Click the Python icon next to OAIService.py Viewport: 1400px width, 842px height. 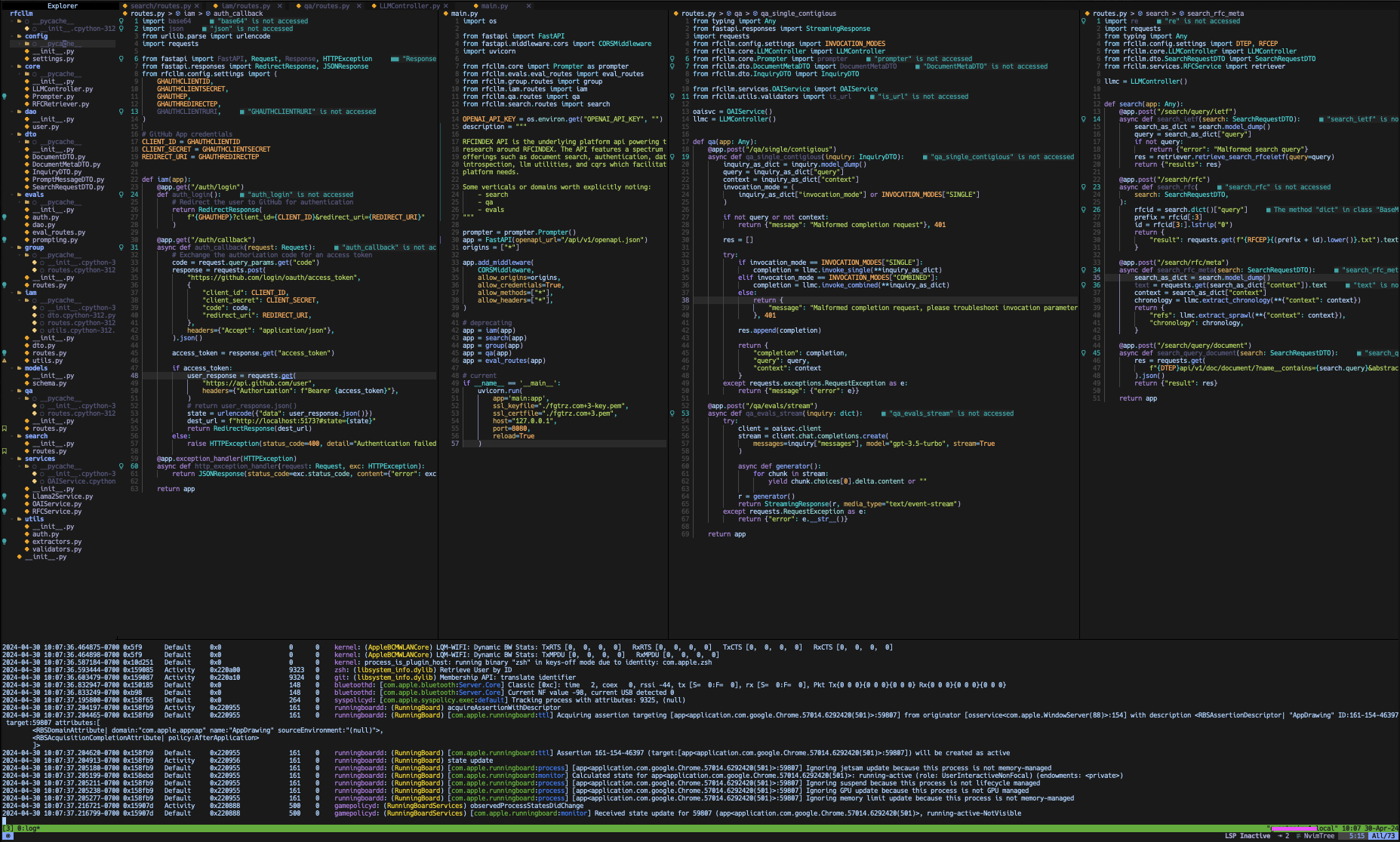[x=27, y=503]
